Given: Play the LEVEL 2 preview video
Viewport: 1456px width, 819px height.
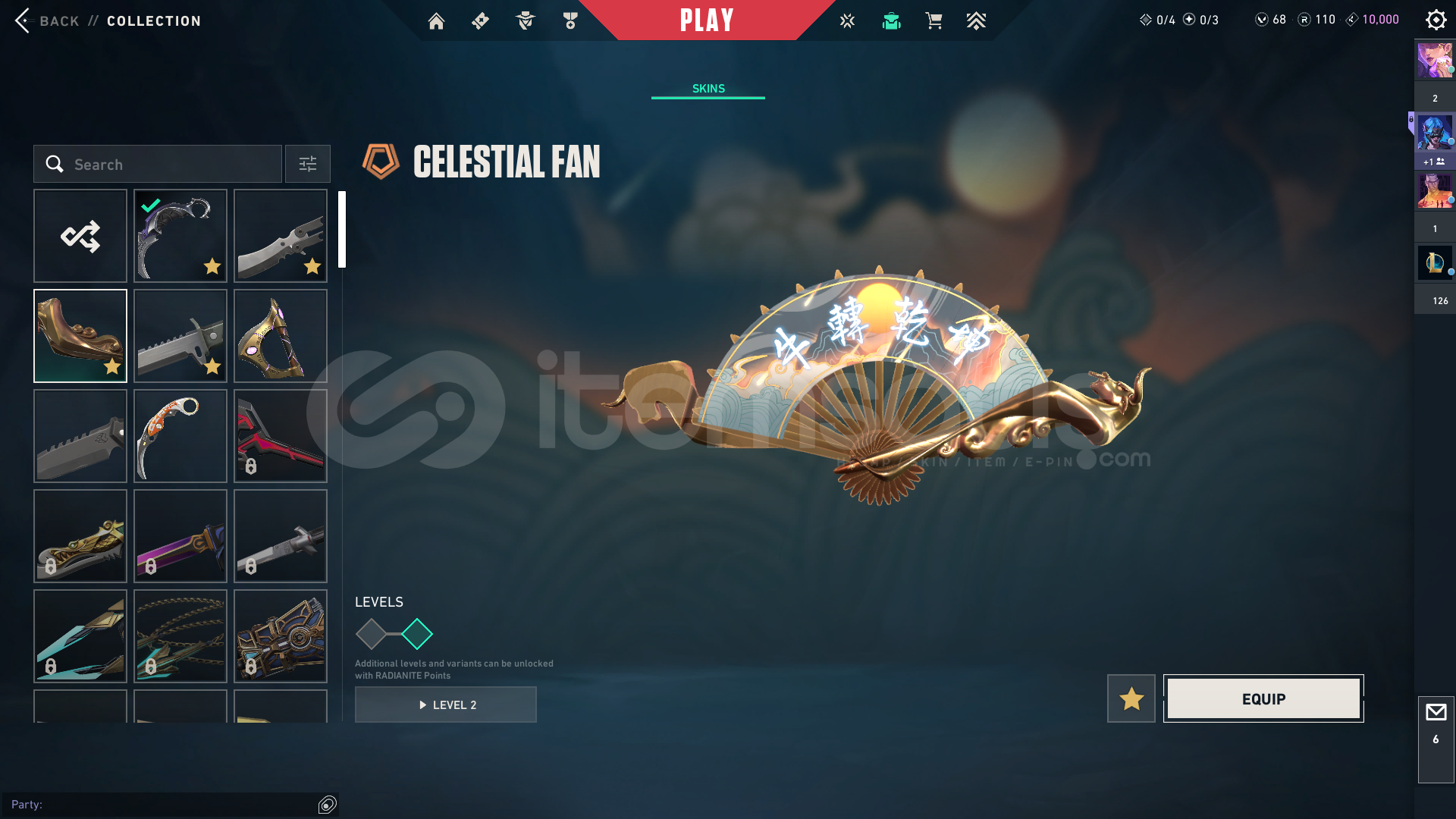Looking at the screenshot, I should [446, 704].
